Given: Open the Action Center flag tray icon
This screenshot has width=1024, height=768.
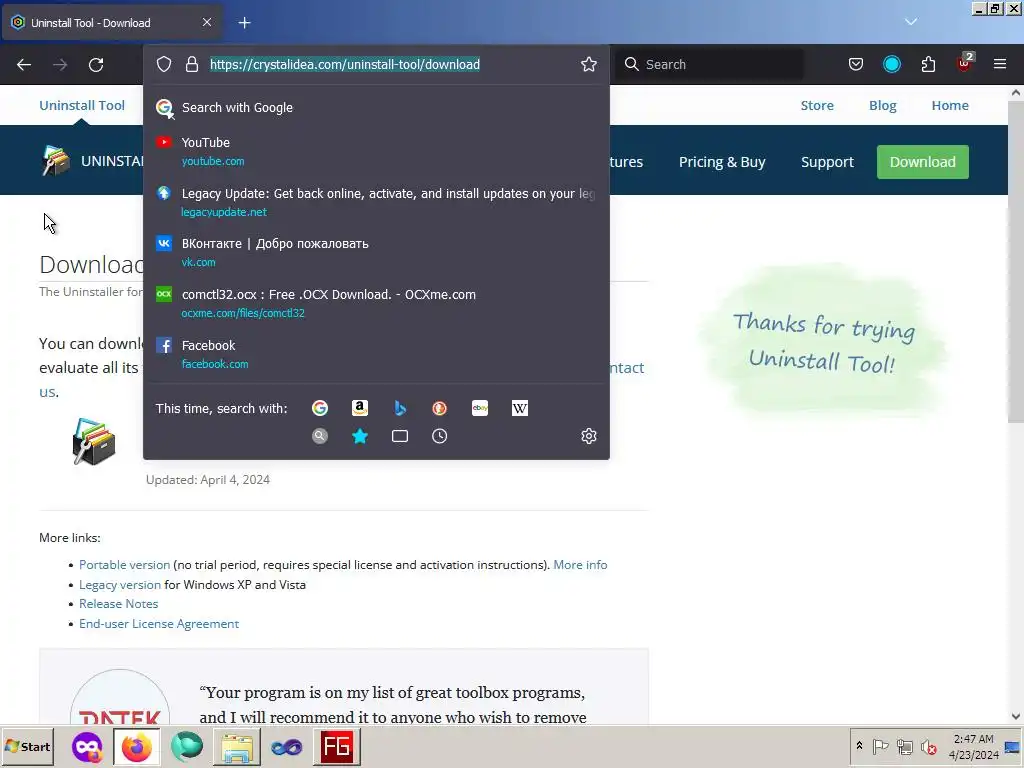Looking at the screenshot, I should point(880,746).
